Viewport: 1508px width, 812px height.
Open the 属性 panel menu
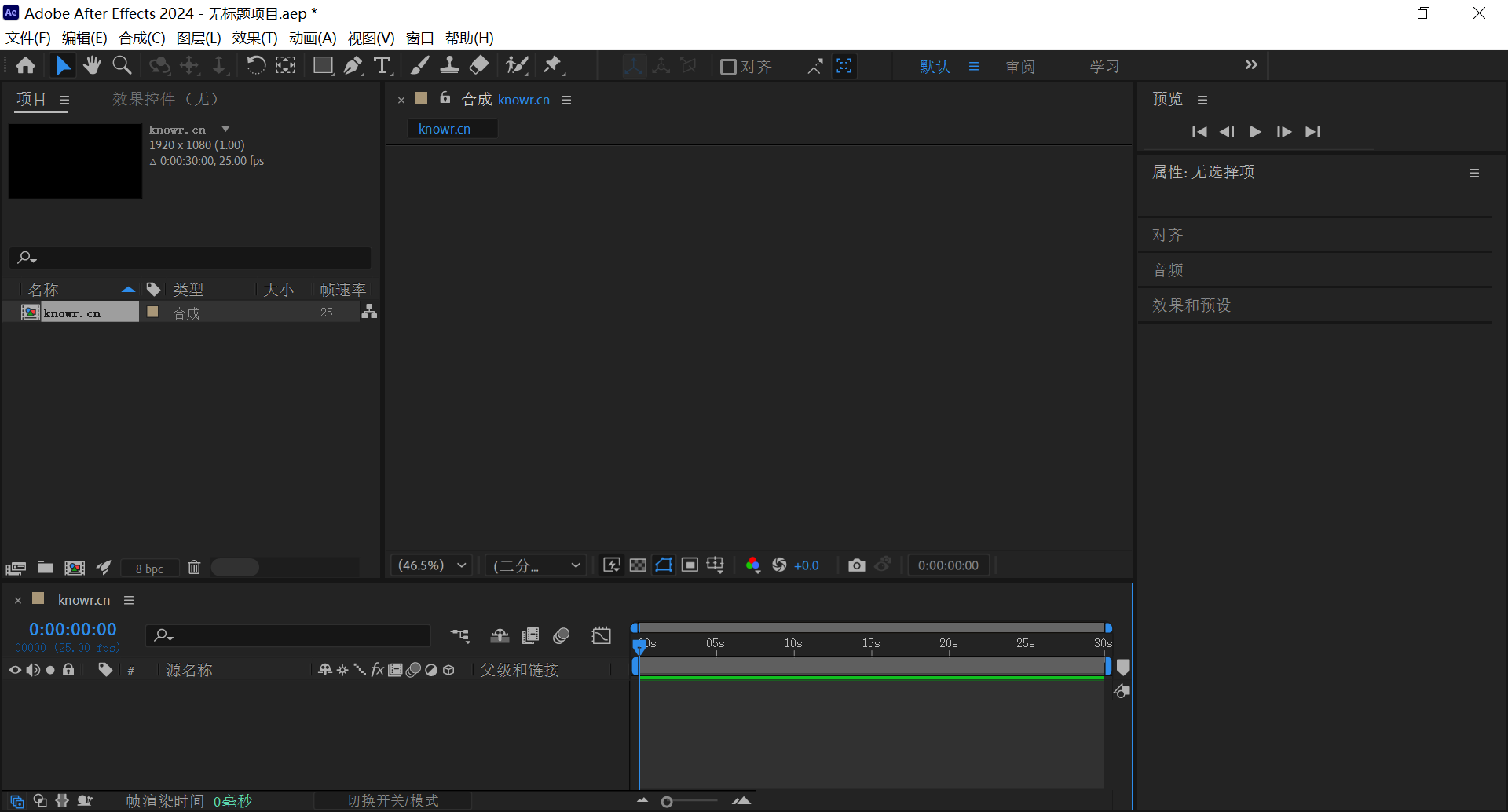tap(1474, 173)
